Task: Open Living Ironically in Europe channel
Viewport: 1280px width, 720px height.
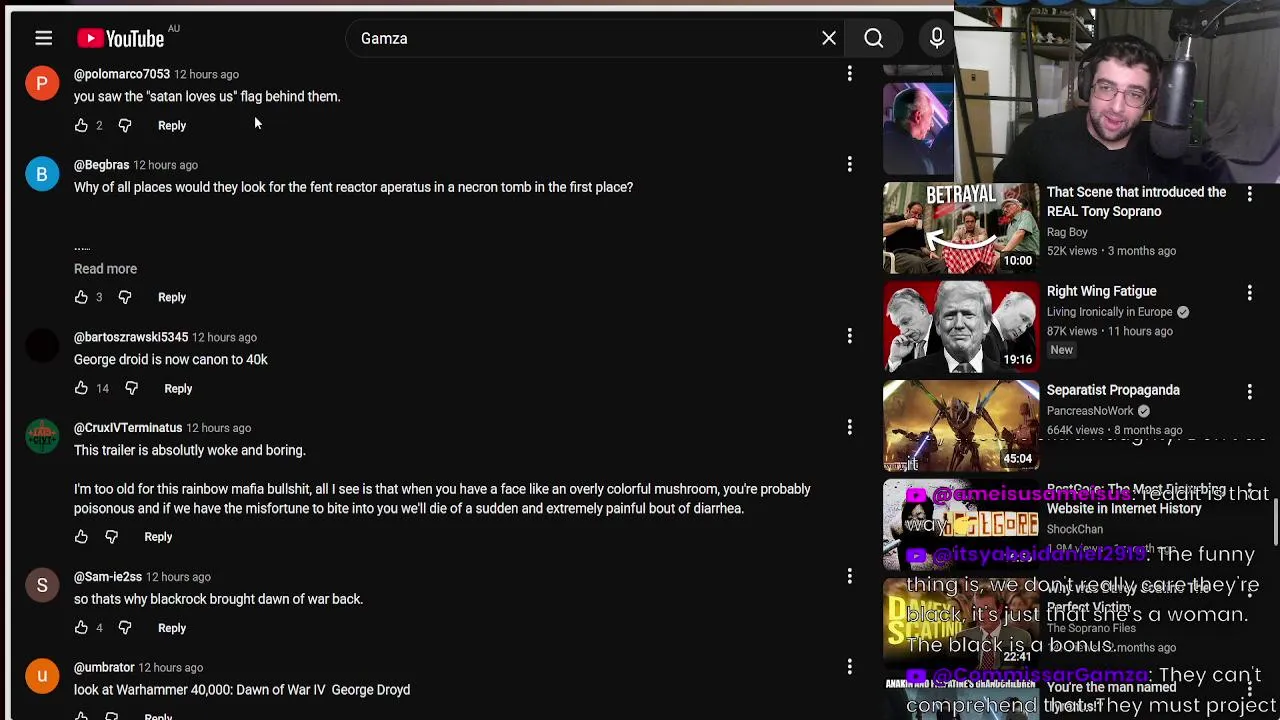Action: [x=1110, y=312]
